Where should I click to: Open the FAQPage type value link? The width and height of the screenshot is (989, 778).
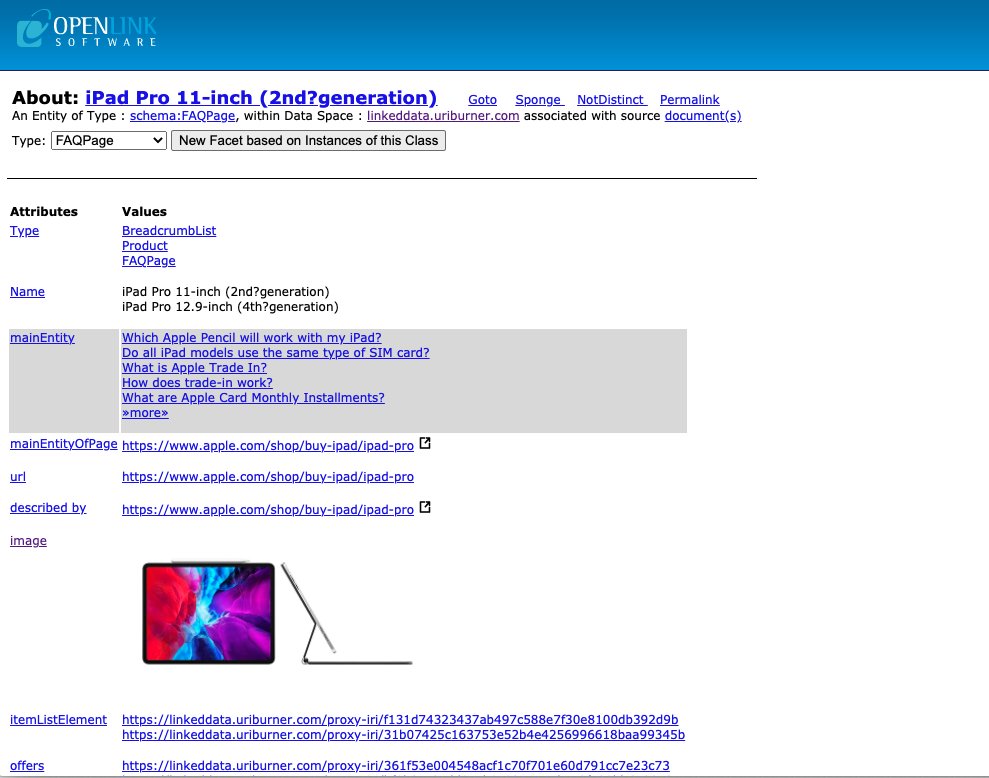tap(149, 261)
